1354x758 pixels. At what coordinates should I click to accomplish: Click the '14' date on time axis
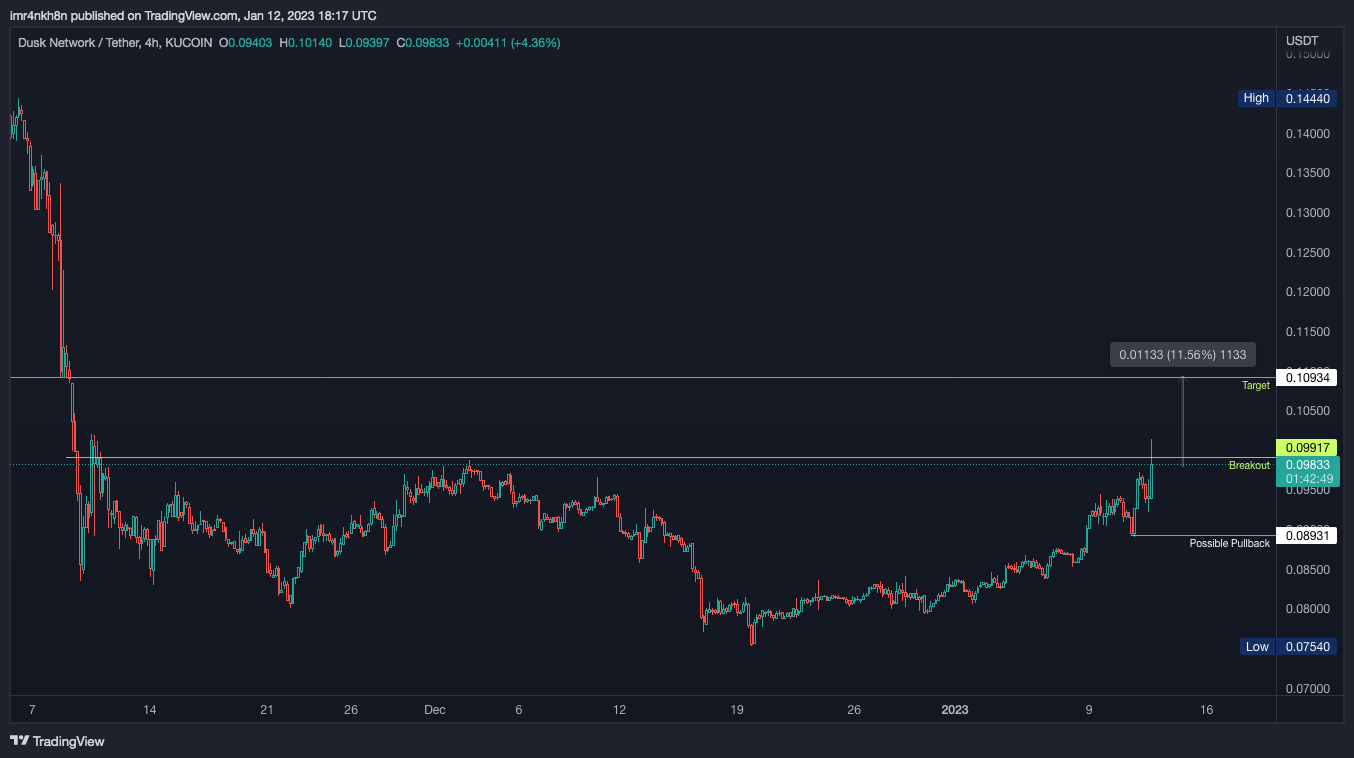tap(149, 710)
